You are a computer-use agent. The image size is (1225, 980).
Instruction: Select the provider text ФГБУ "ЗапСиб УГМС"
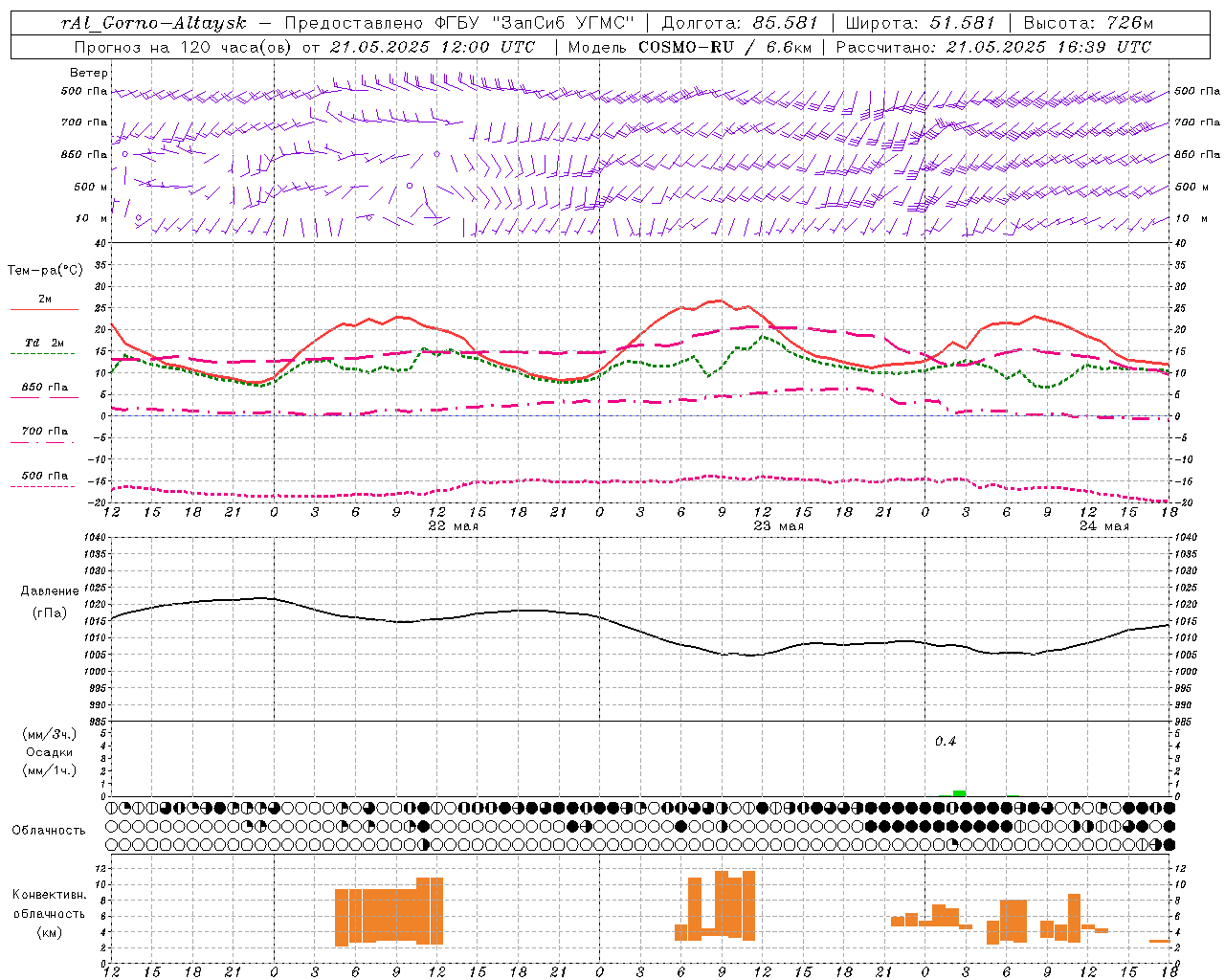click(x=537, y=23)
